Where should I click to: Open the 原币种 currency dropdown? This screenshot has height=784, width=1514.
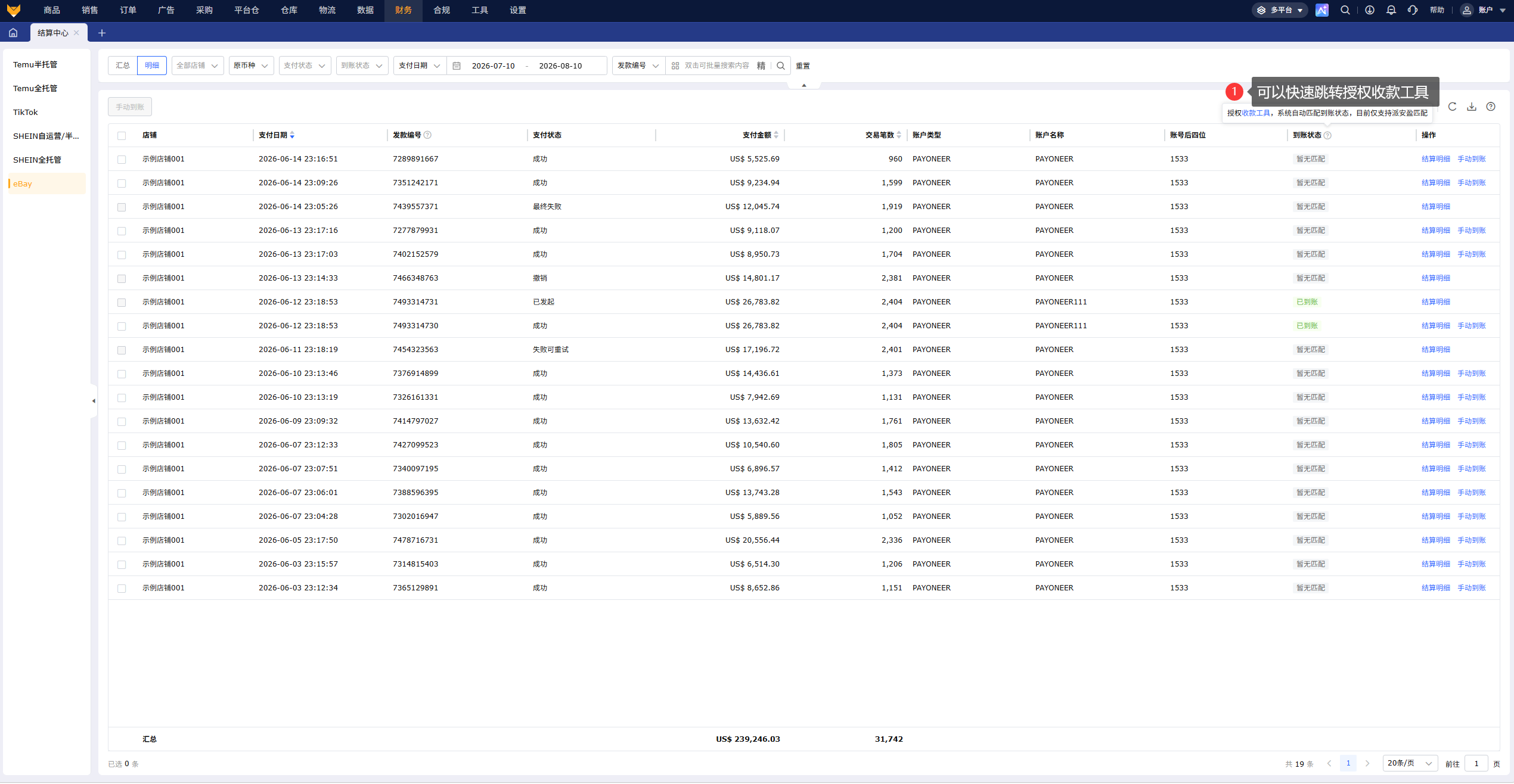point(252,66)
